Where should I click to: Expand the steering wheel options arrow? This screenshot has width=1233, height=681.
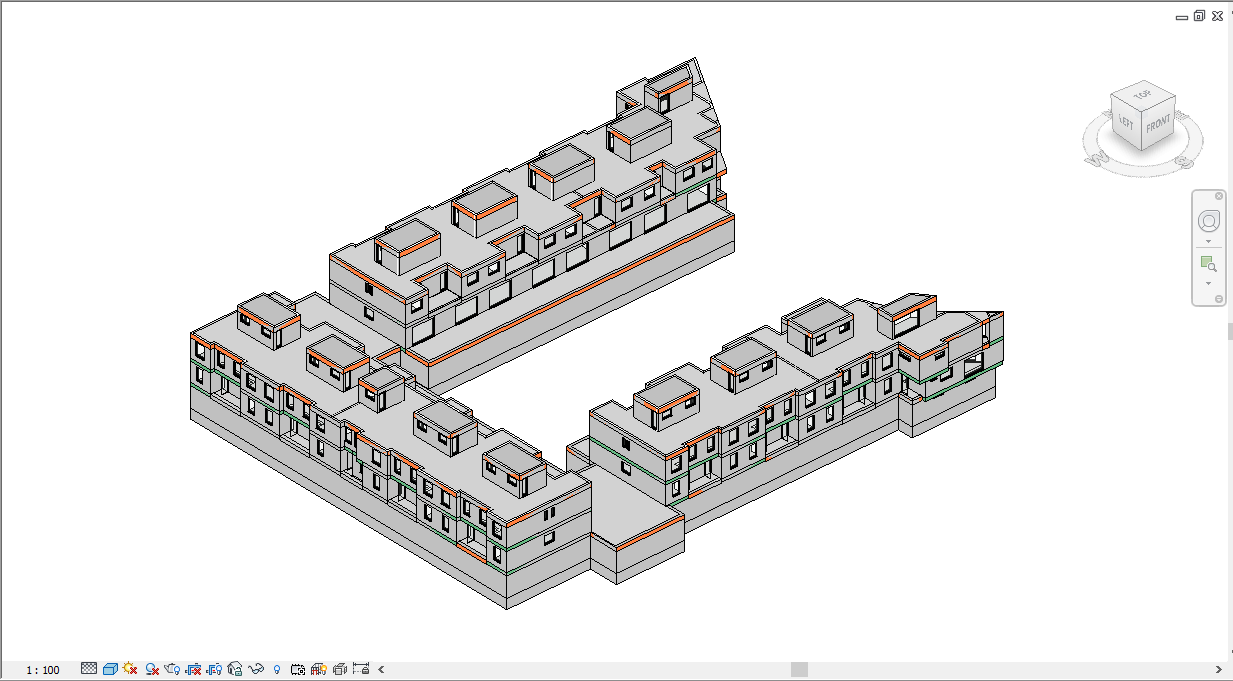pyautogui.click(x=1209, y=242)
